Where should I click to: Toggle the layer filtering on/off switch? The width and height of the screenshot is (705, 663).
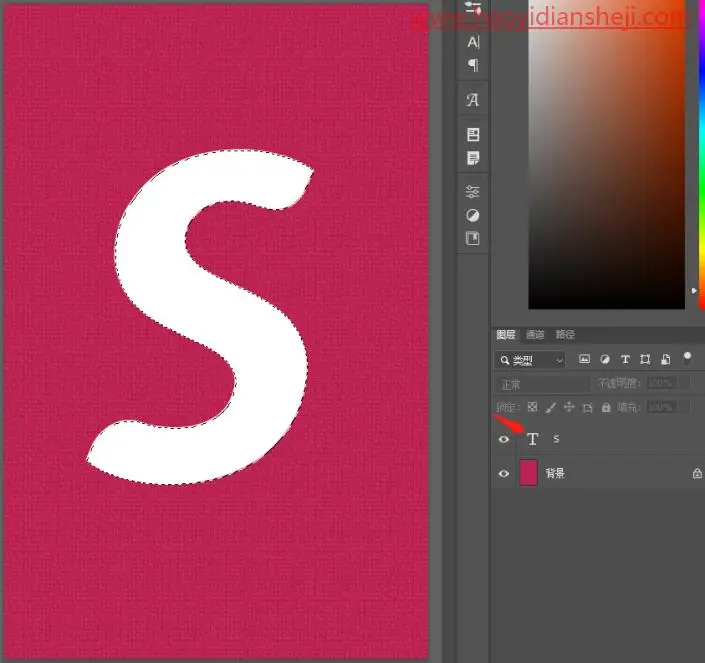pos(687,358)
